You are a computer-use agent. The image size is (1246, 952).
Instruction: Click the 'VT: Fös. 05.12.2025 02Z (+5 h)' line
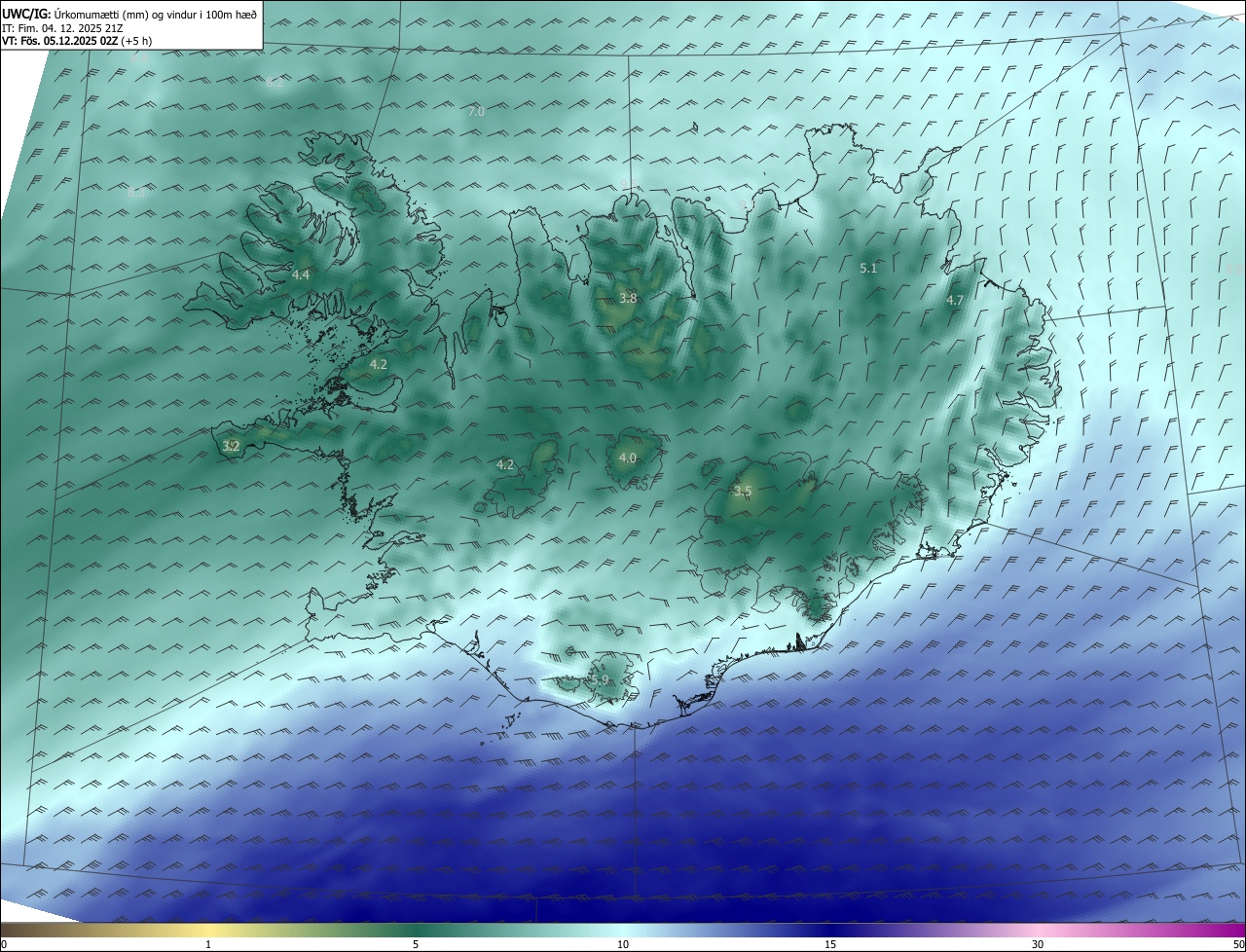click(77, 40)
